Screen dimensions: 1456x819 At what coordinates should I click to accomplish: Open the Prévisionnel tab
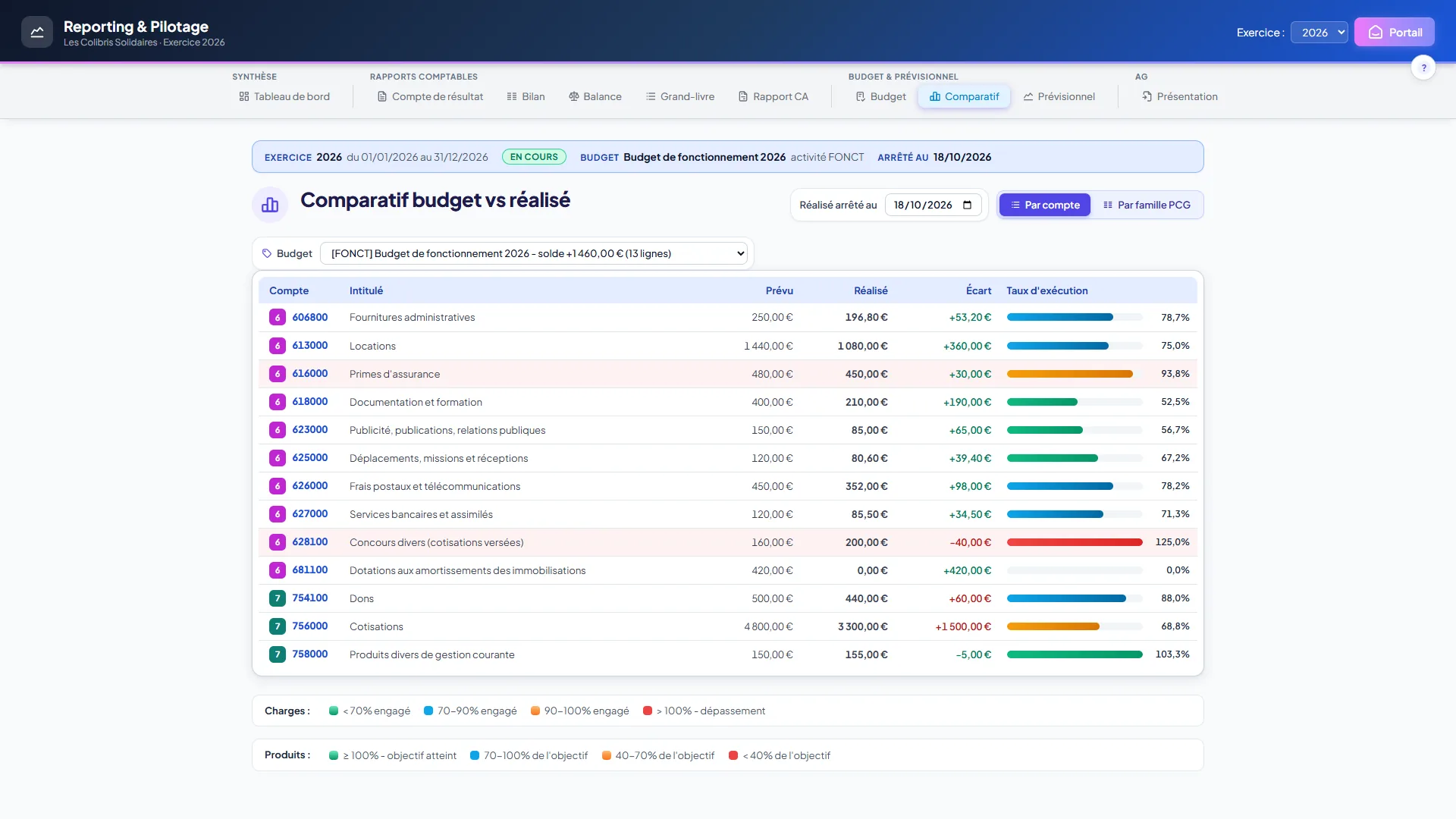pos(1059,96)
